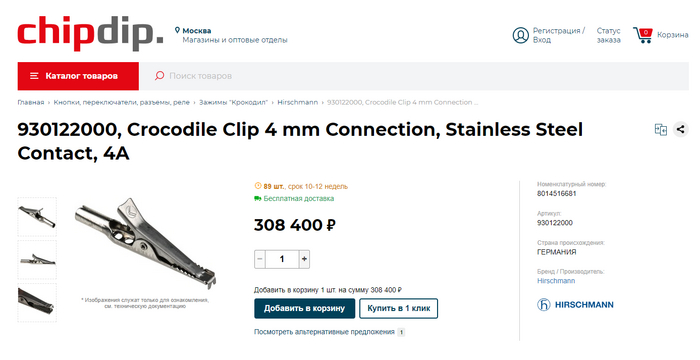The width and height of the screenshot is (700, 360).
Task: Click the user account profile icon
Action: (x=521, y=35)
